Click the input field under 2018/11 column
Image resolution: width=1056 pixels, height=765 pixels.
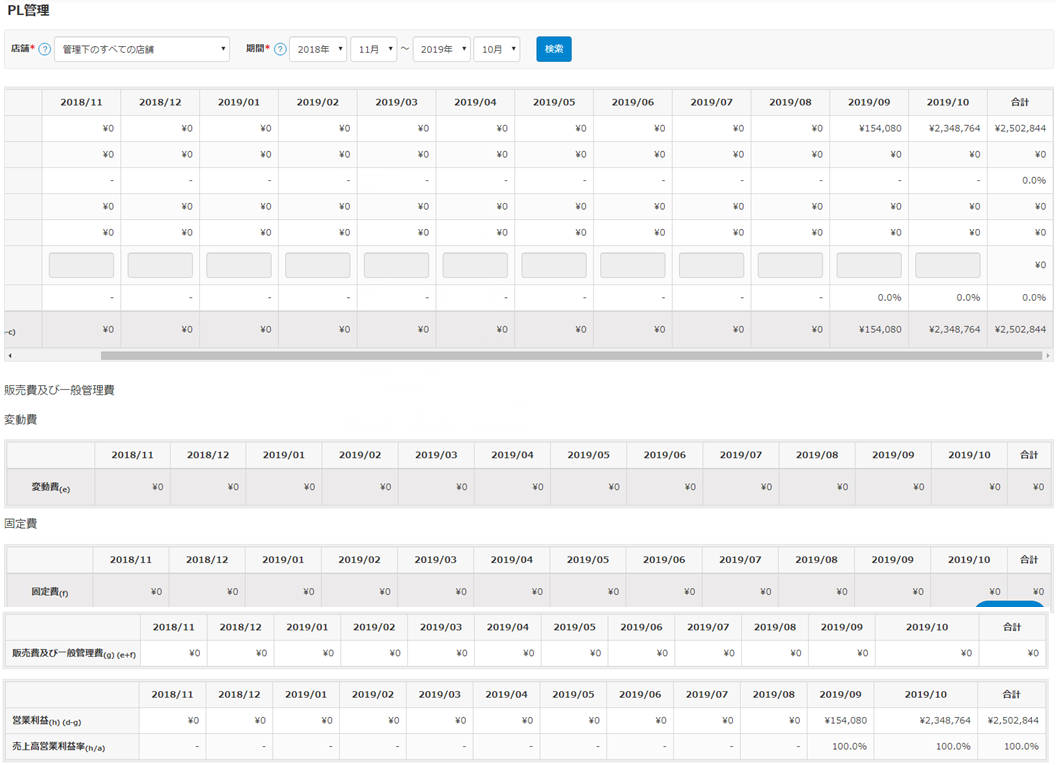point(81,265)
